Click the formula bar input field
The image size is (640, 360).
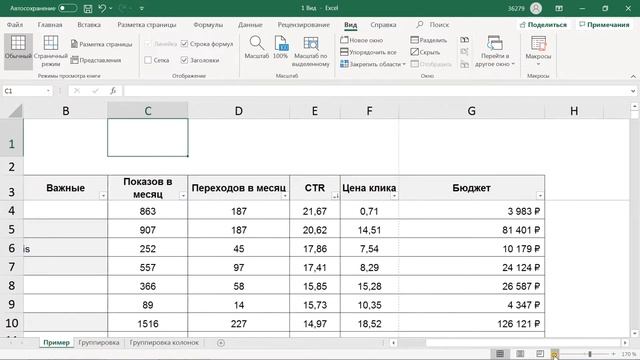(x=376, y=91)
